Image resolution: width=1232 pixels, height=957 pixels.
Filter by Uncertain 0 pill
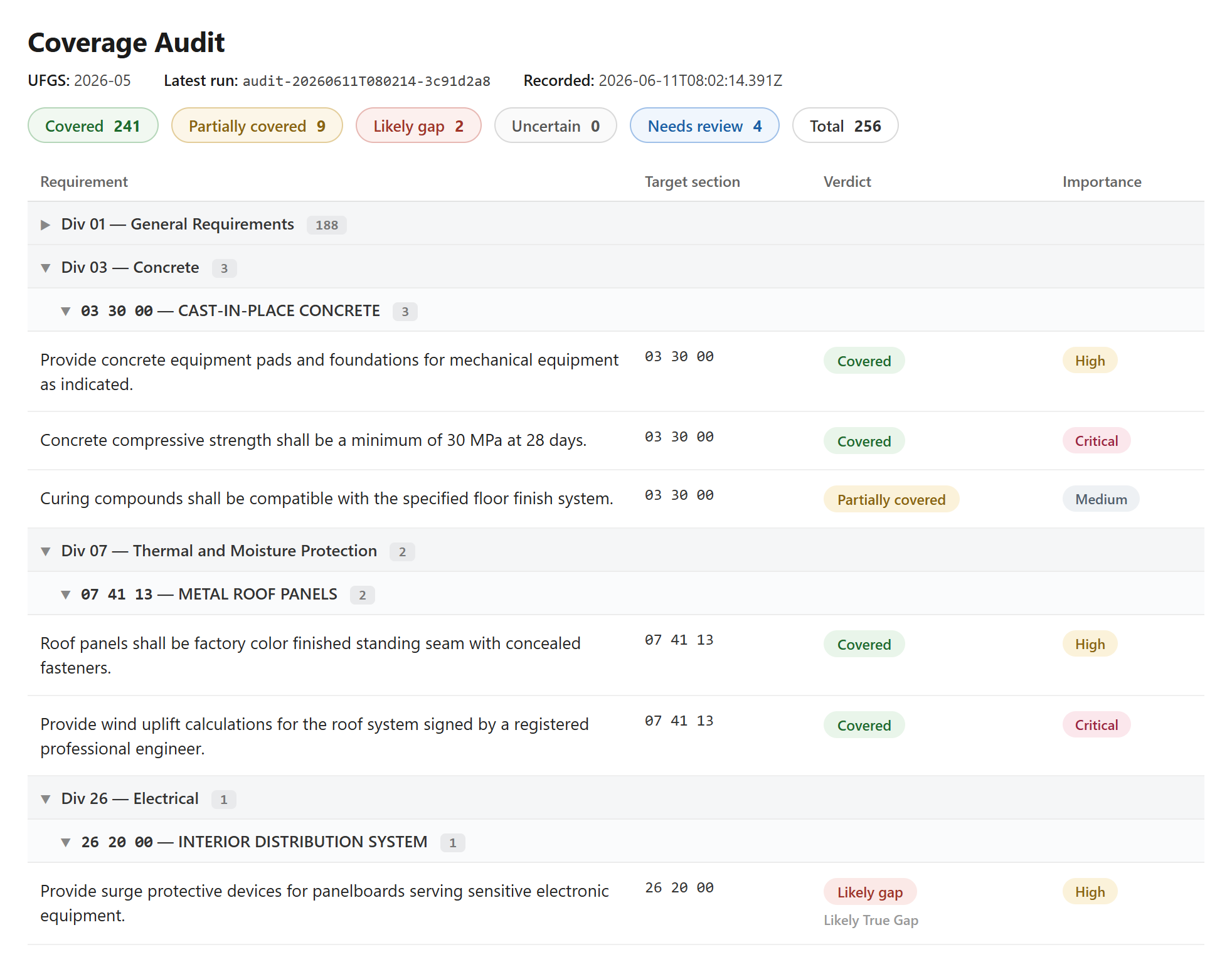(x=556, y=125)
